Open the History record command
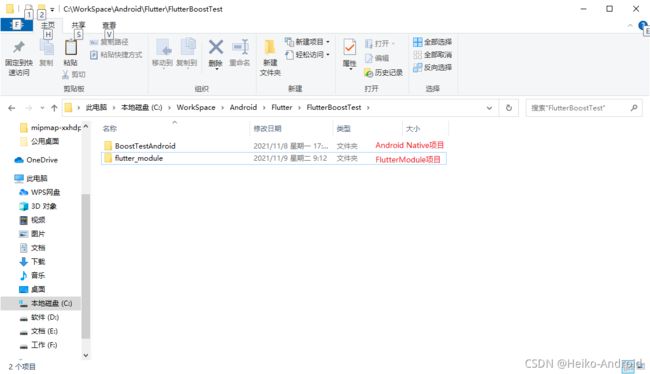 (x=383, y=73)
